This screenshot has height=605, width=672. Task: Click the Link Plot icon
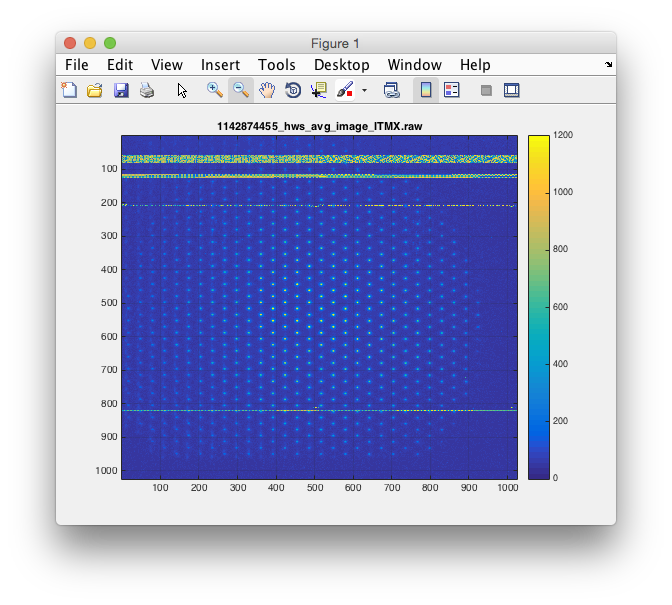point(391,90)
